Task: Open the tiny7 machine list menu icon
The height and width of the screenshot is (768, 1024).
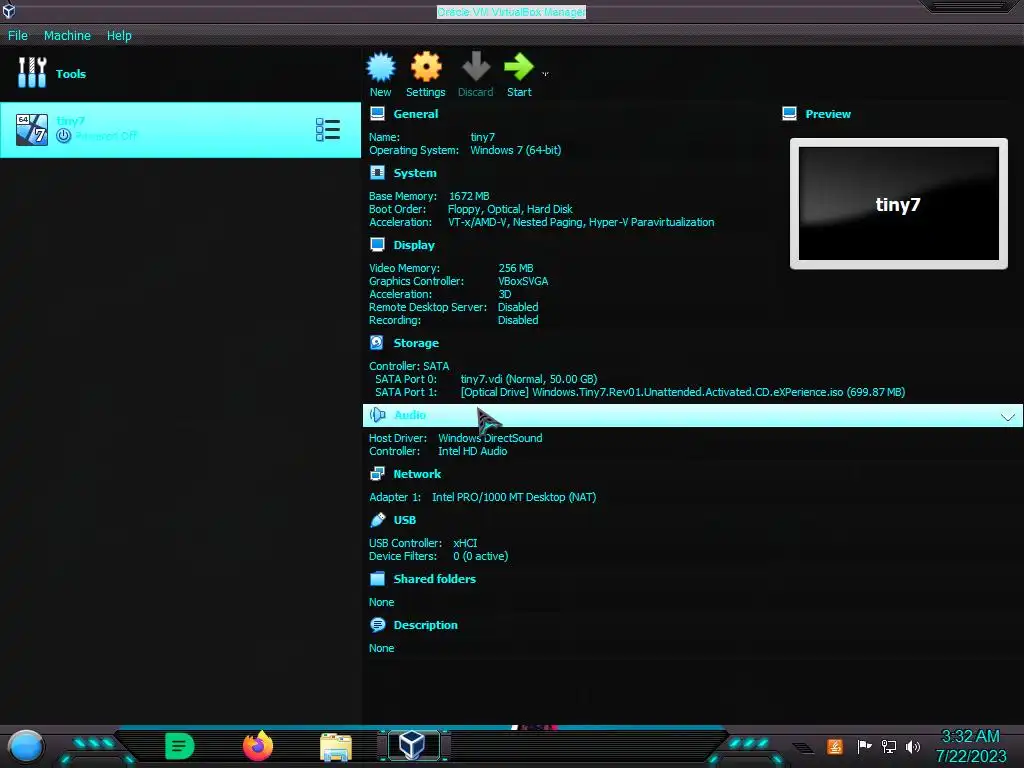Action: (328, 129)
